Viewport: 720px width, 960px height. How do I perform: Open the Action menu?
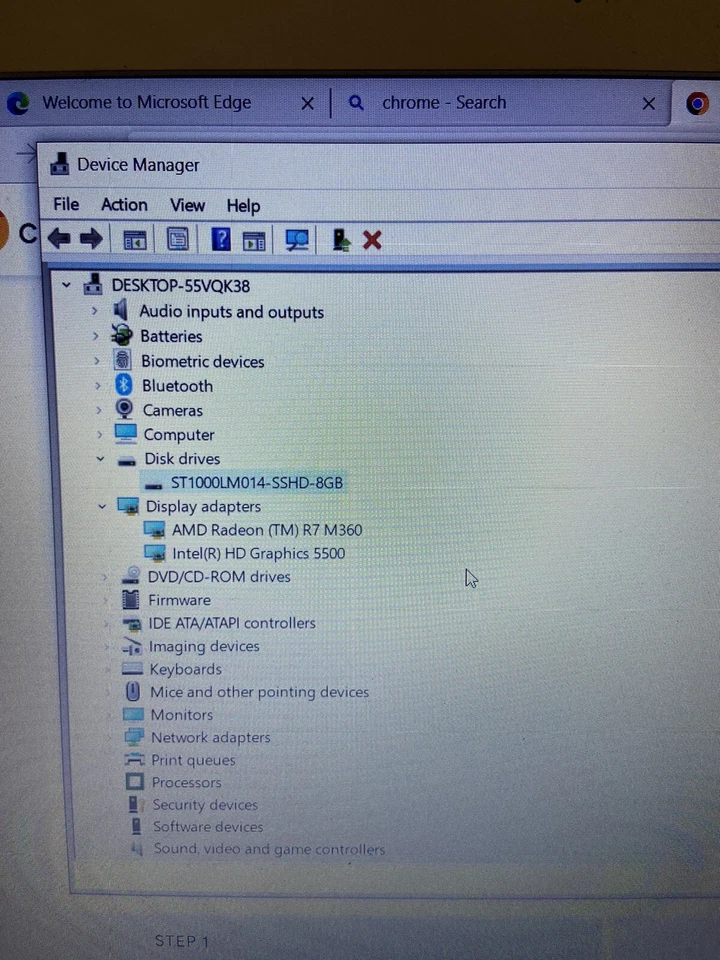point(124,204)
